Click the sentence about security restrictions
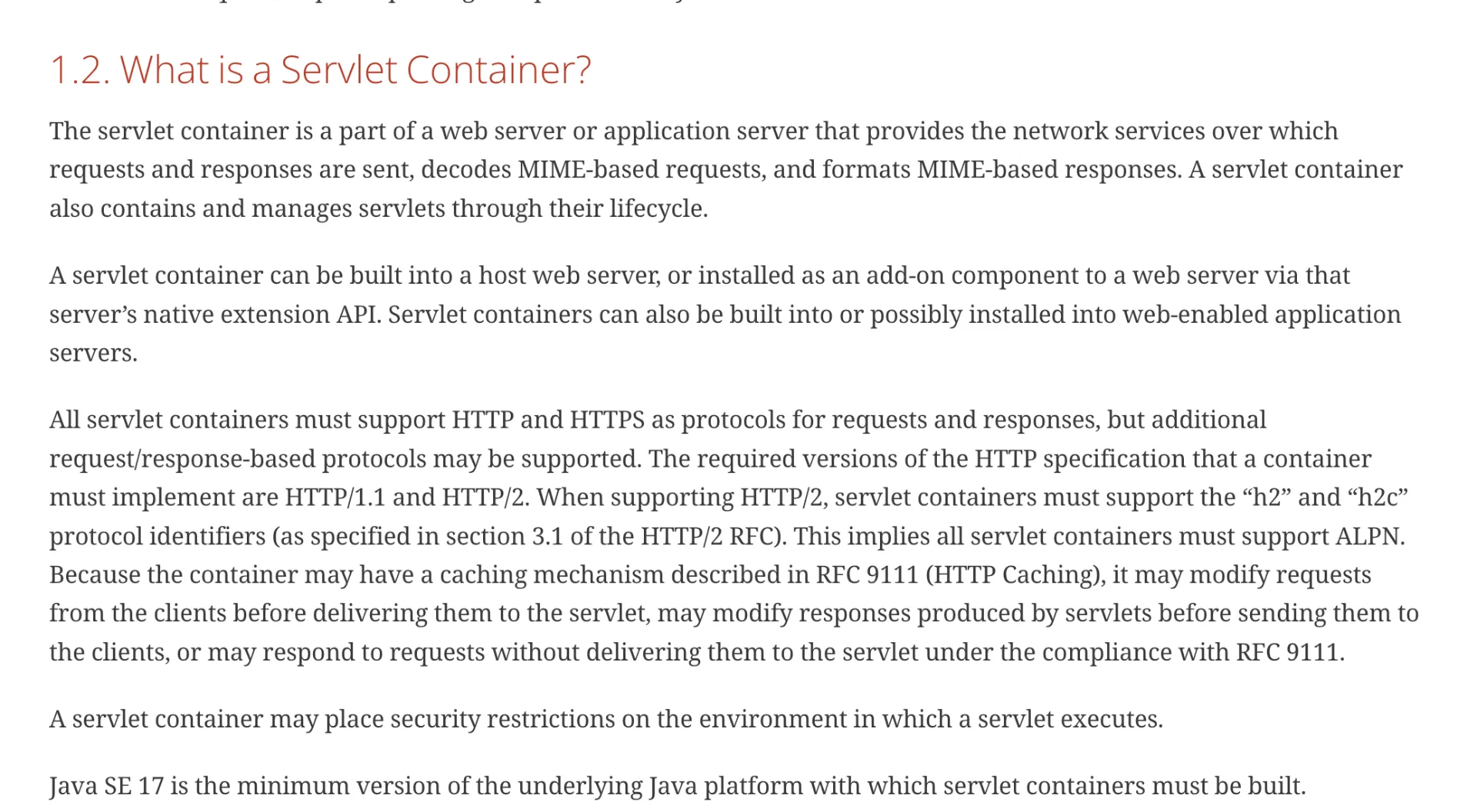 [606, 719]
